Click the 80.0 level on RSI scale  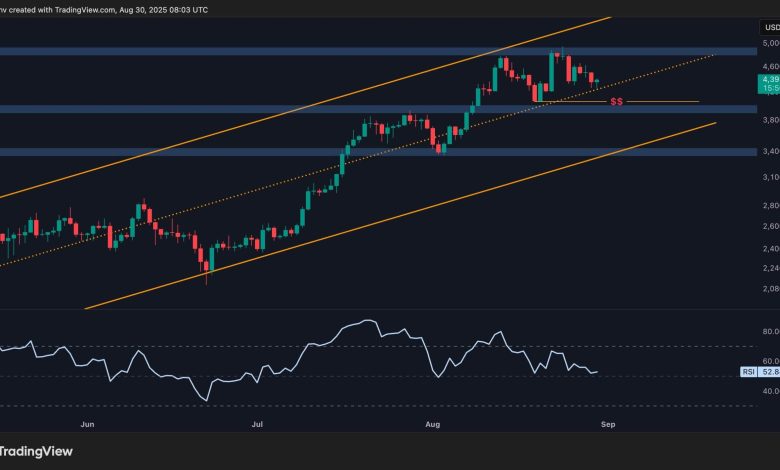(771, 332)
